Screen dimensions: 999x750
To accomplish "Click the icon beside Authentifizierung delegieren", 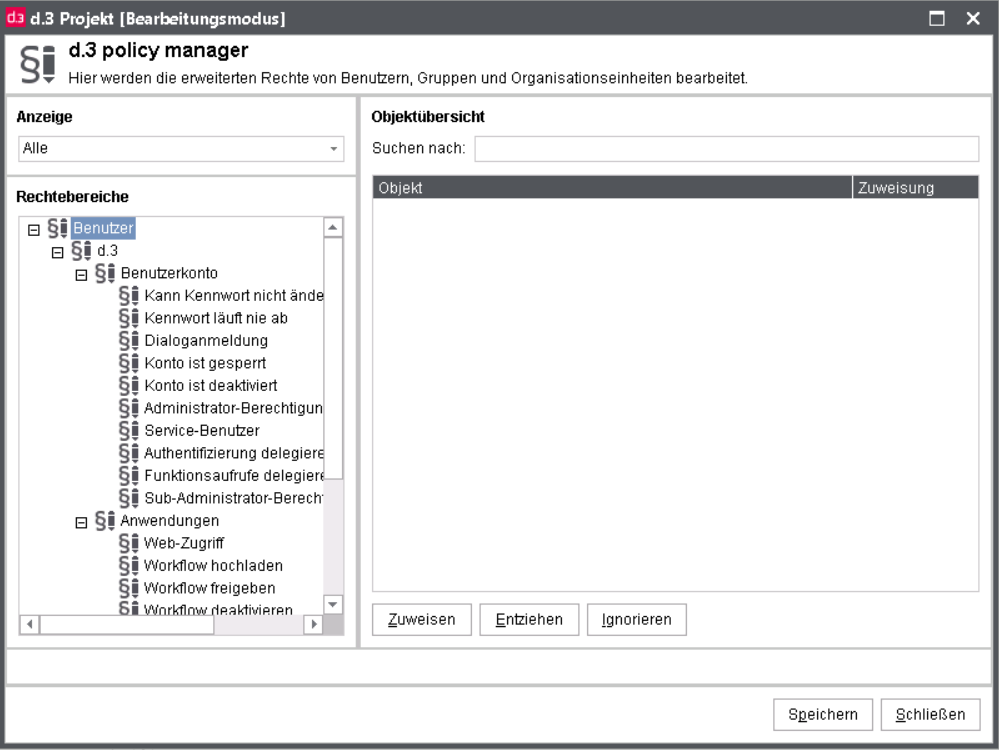I will 129,453.
